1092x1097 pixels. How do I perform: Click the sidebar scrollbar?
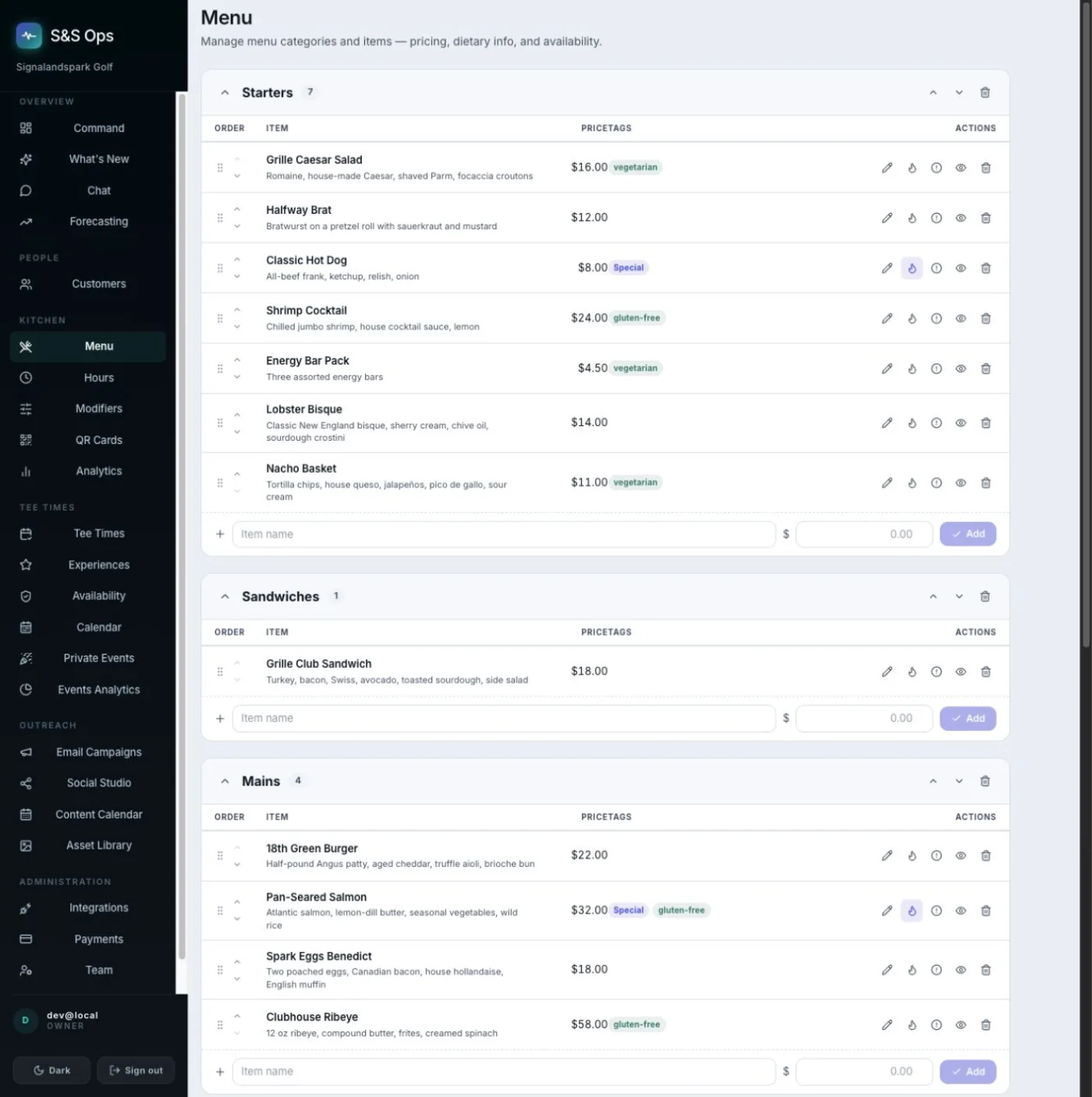point(182,527)
